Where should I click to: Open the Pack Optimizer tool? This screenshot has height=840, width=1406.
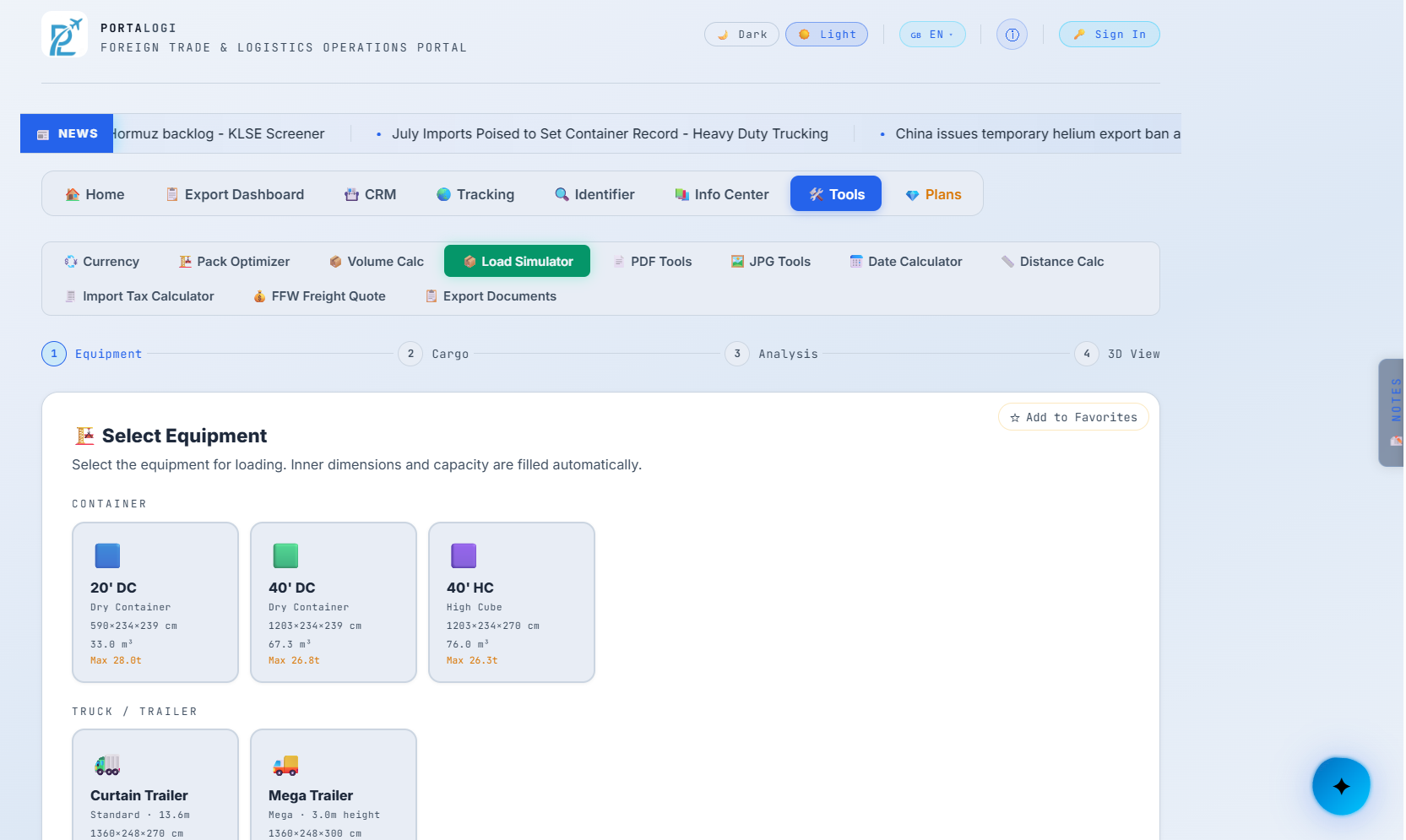(x=234, y=262)
